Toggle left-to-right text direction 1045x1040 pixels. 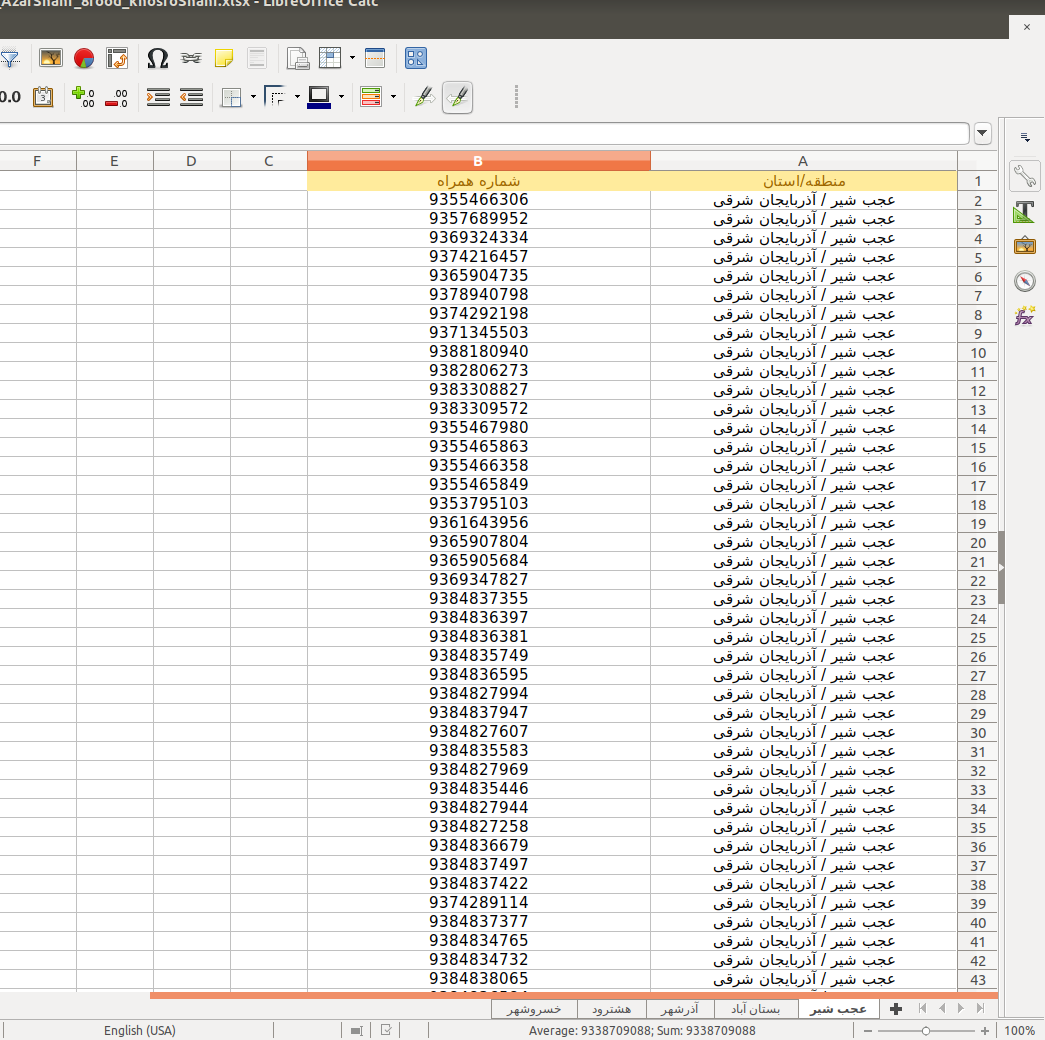point(425,97)
